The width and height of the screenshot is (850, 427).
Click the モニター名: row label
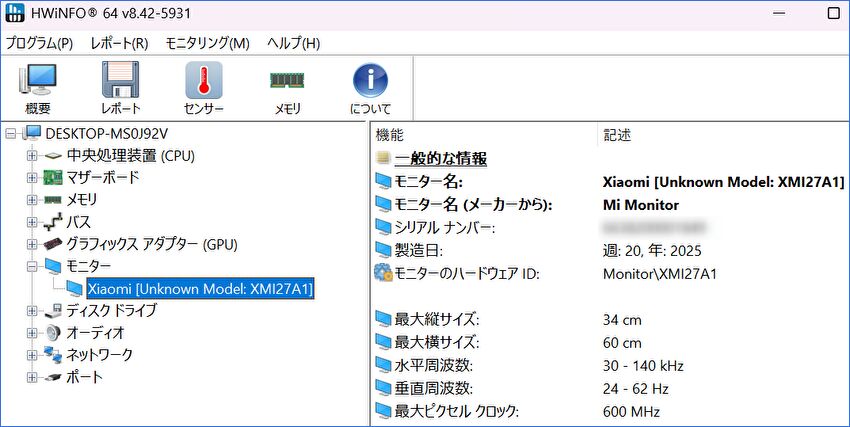tap(428, 182)
